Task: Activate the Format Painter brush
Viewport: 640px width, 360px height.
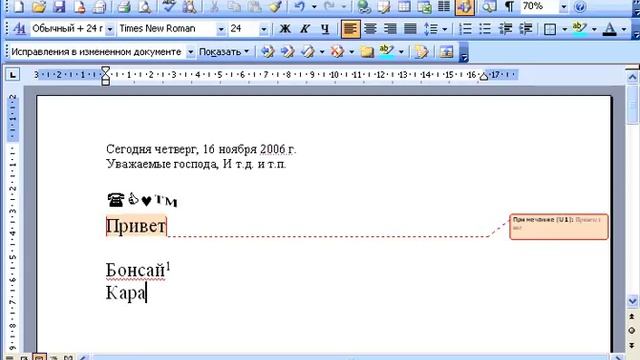Action: [x=276, y=6]
